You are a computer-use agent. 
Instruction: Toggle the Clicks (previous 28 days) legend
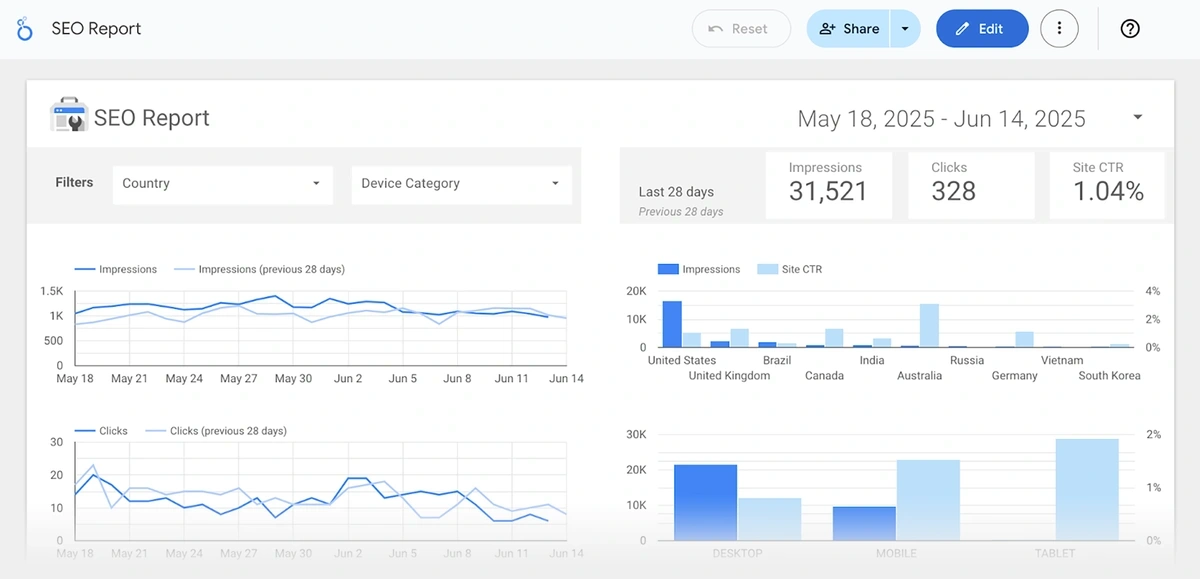coord(224,430)
